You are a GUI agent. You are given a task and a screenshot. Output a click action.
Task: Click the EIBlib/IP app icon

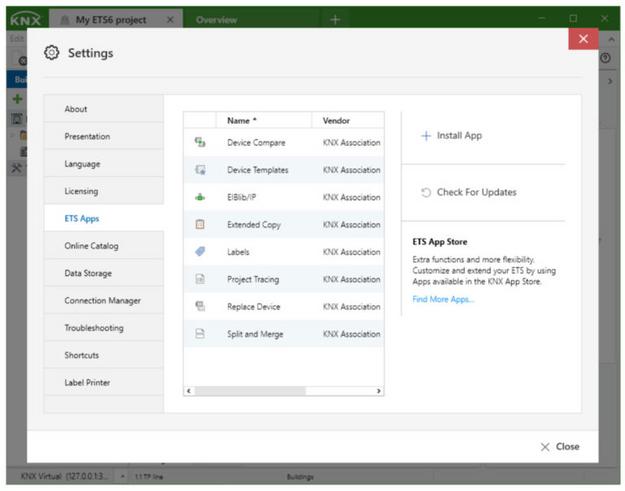point(199,198)
